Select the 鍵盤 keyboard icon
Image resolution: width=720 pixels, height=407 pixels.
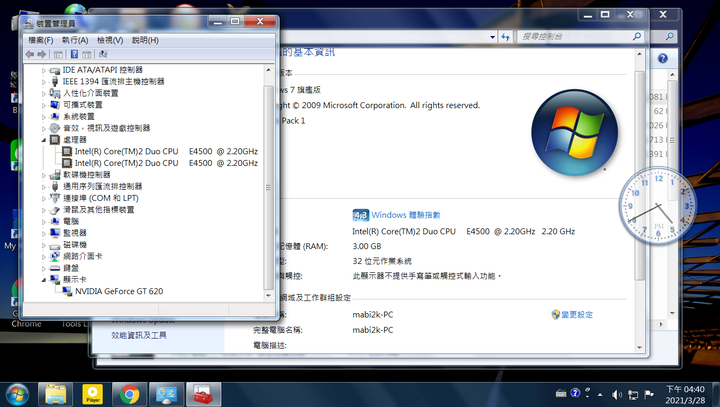(x=55, y=268)
